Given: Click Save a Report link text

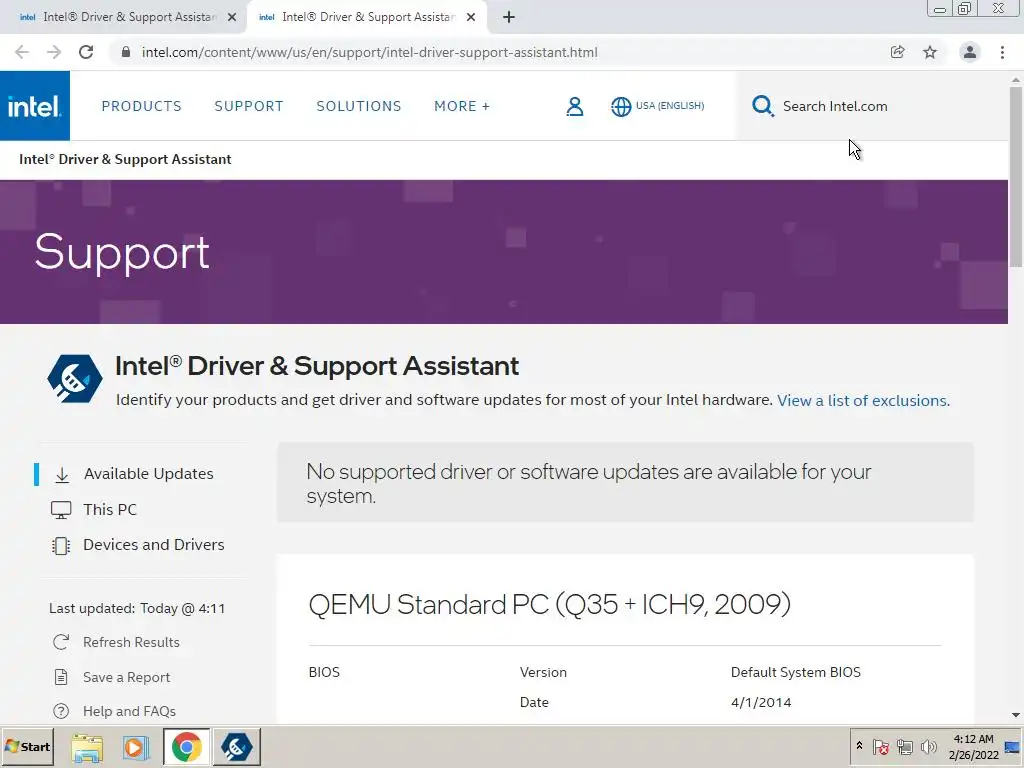Looking at the screenshot, I should click(x=127, y=677).
